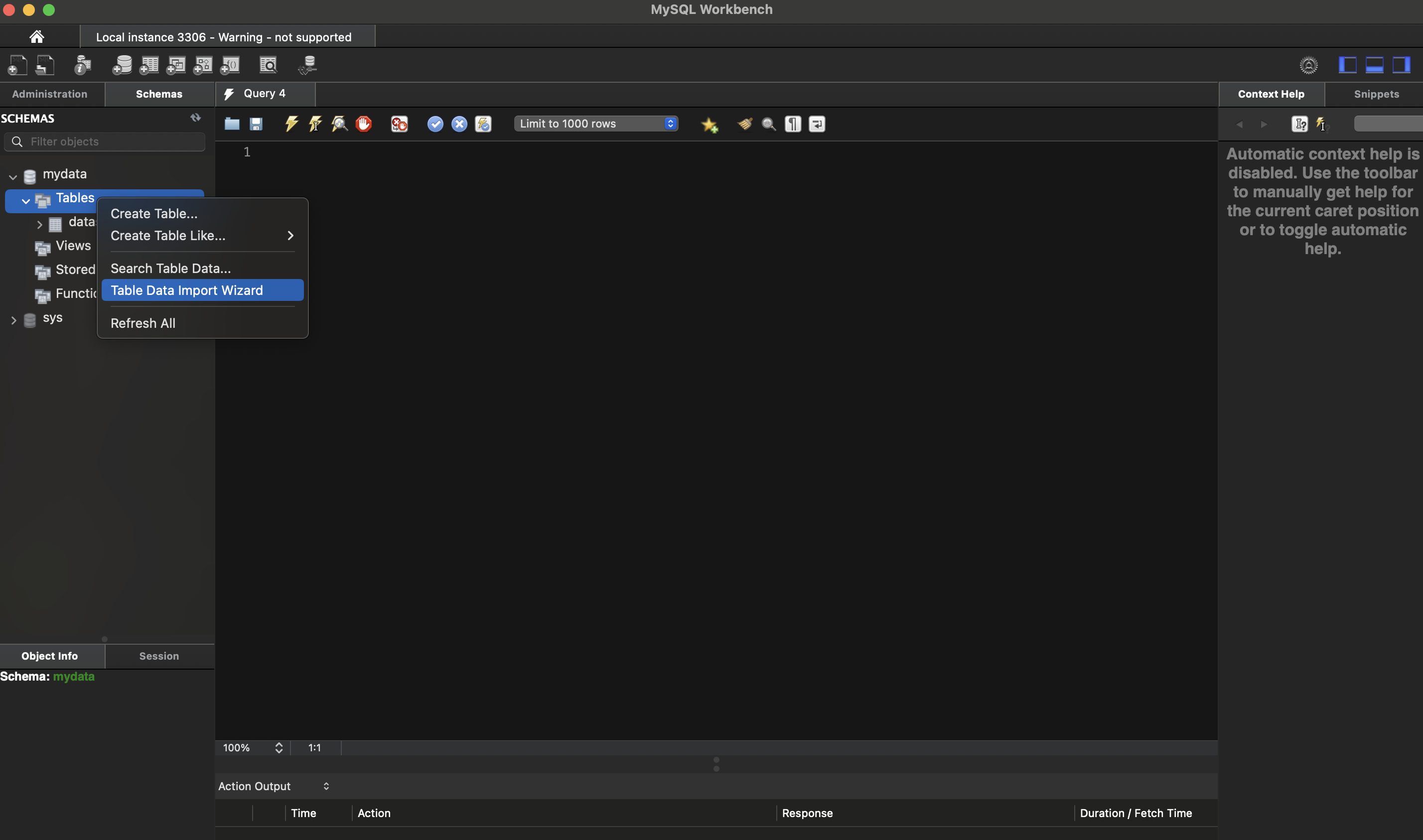Select Search Table Data context menu item
The height and width of the screenshot is (840, 1423).
[170, 267]
